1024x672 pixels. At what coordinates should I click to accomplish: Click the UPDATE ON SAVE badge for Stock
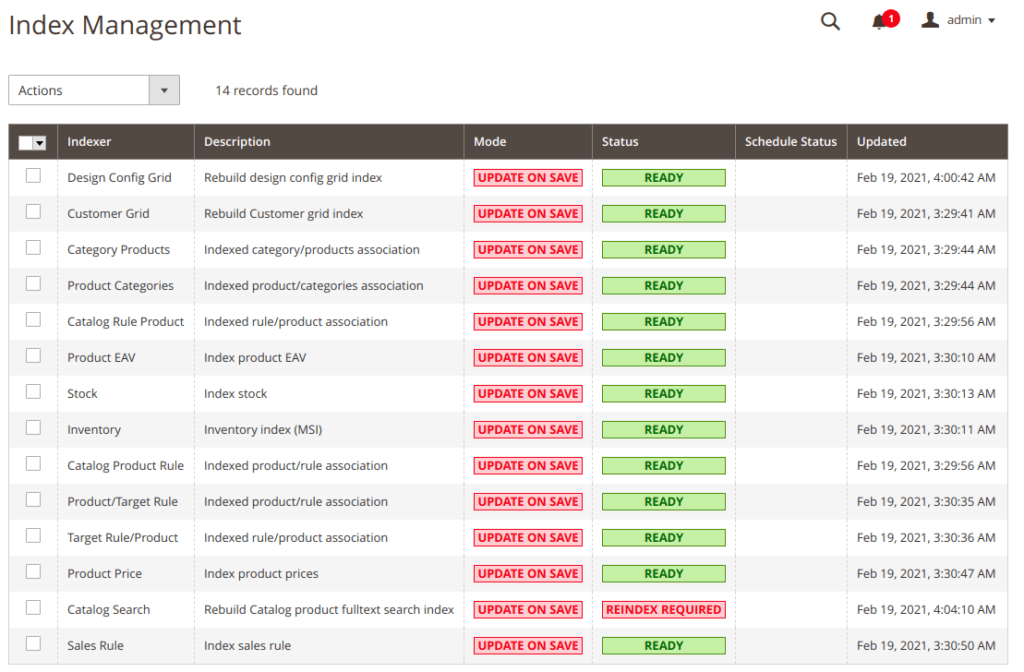pos(528,393)
